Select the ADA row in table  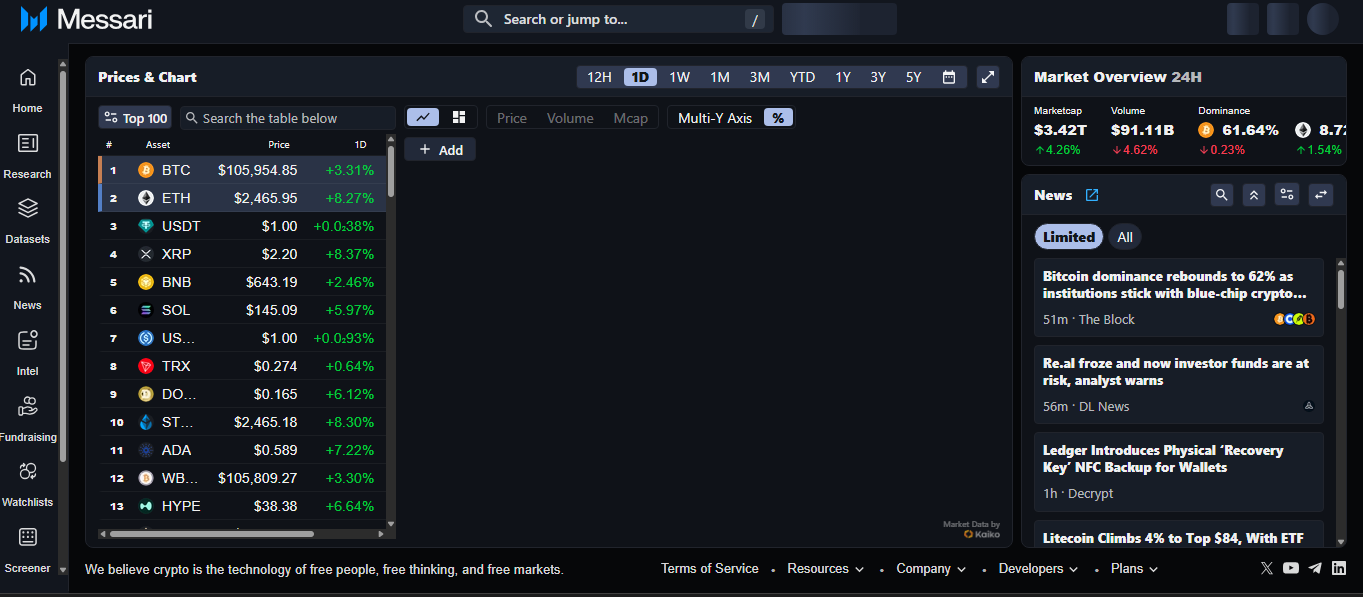pos(242,450)
